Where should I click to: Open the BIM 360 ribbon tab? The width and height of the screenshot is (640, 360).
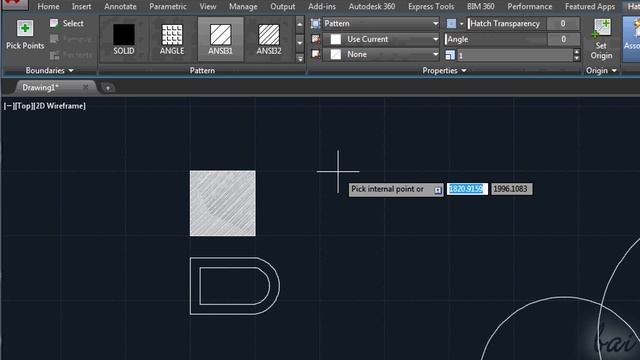[x=480, y=7]
